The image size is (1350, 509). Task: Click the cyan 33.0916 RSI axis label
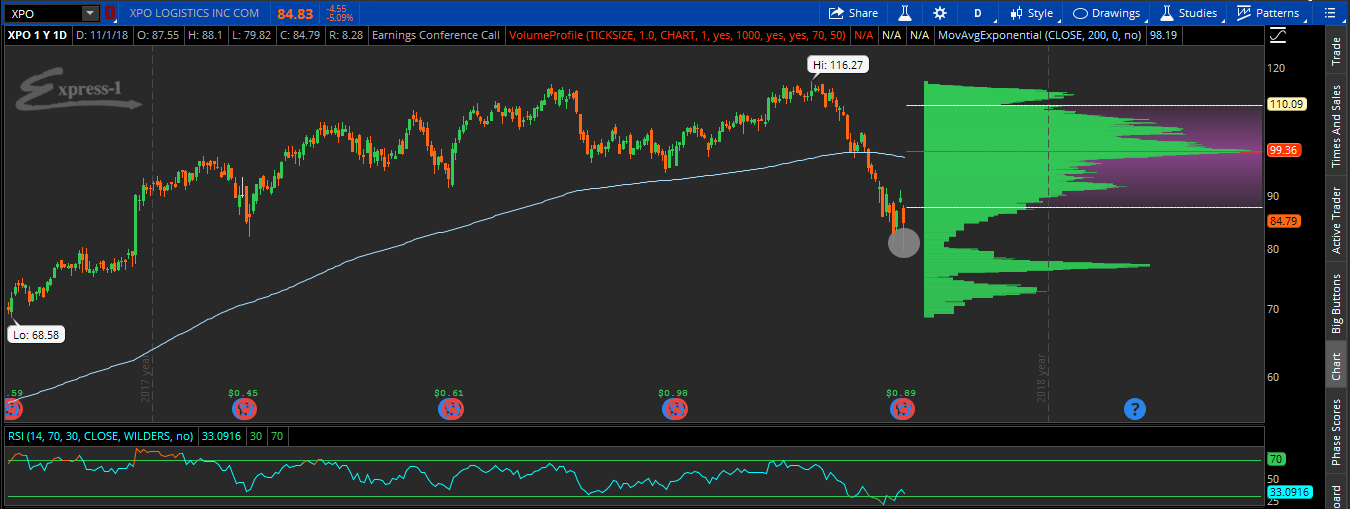(x=1288, y=492)
